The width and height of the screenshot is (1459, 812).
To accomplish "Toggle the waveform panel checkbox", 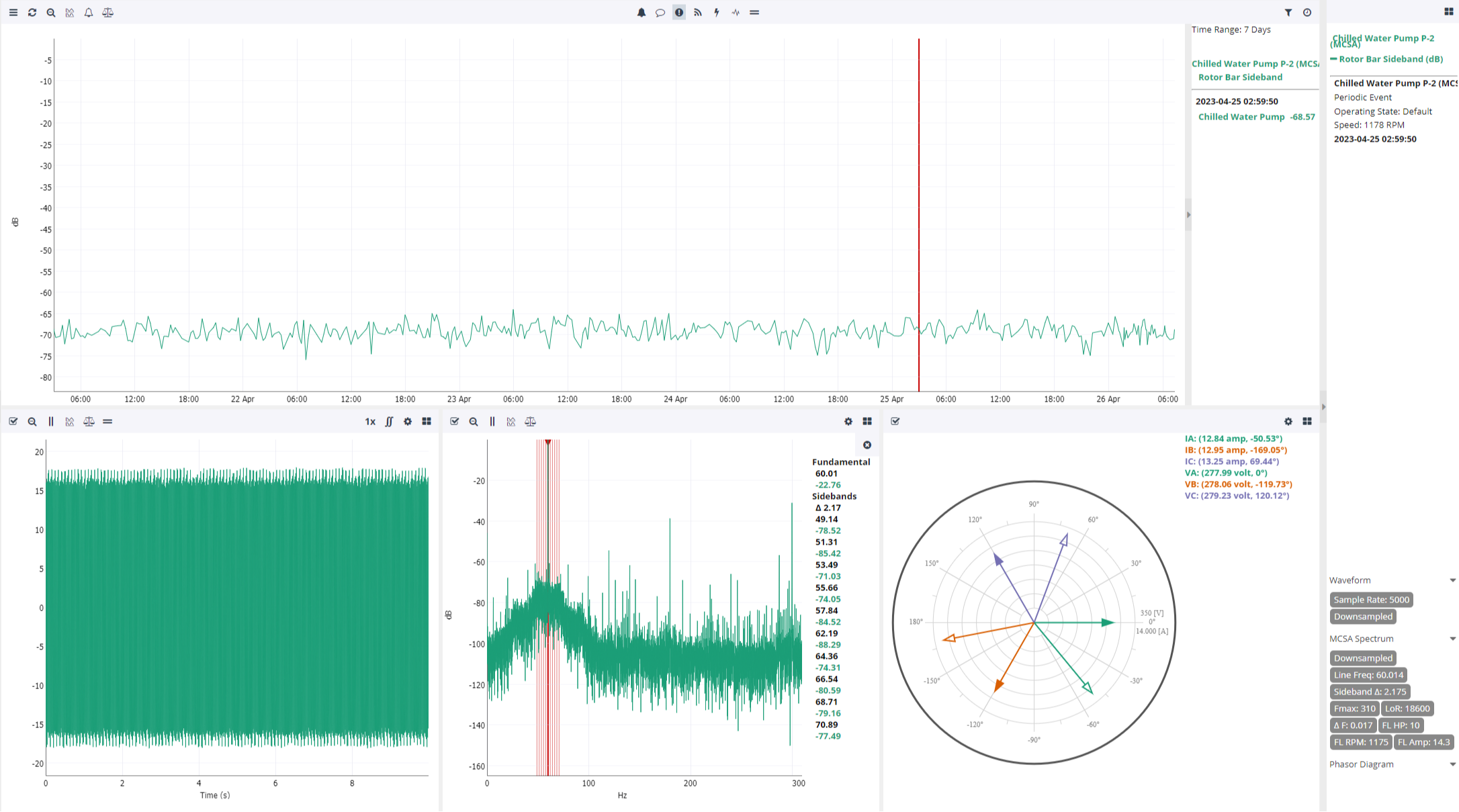I will [x=13, y=422].
